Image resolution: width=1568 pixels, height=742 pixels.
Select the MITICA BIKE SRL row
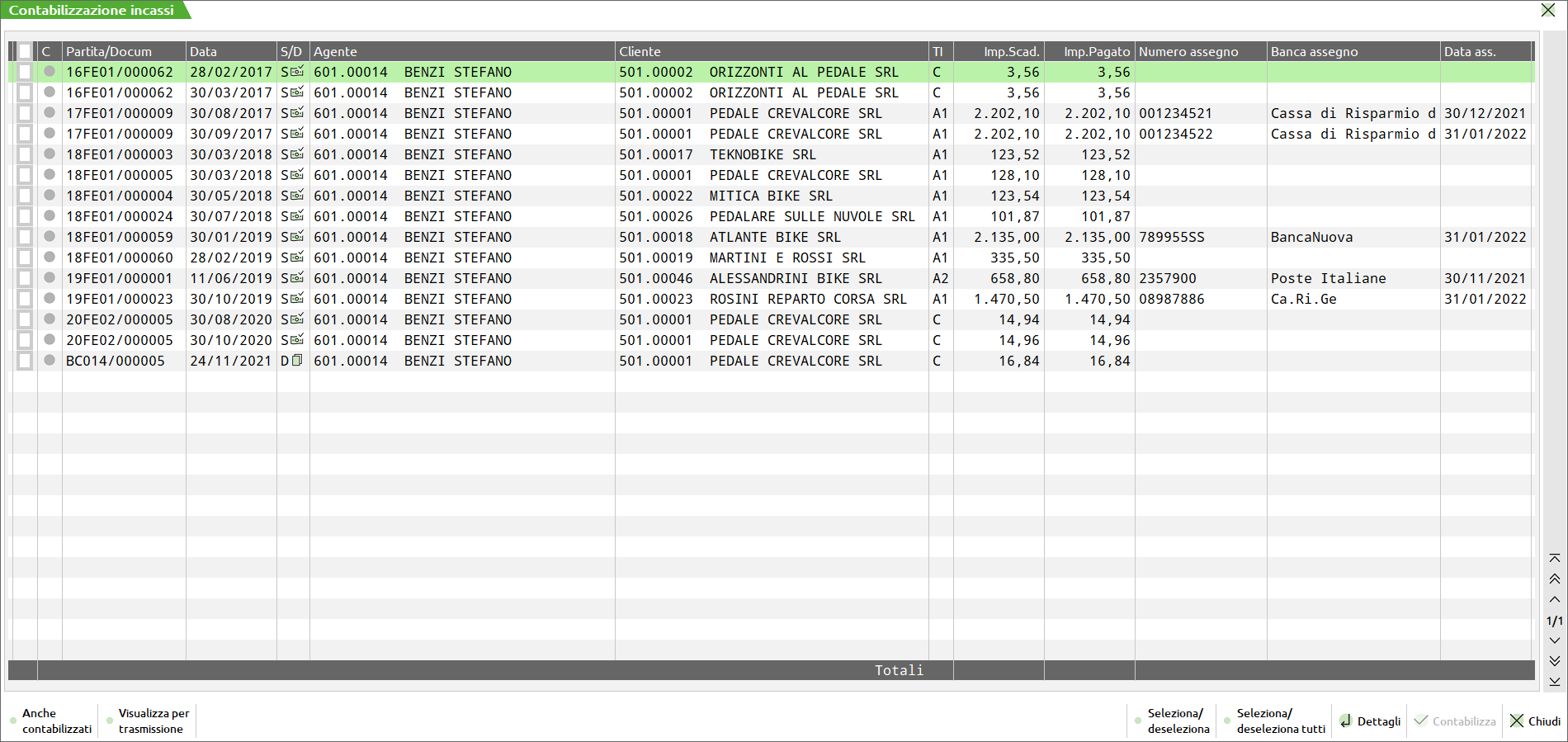tap(771, 196)
